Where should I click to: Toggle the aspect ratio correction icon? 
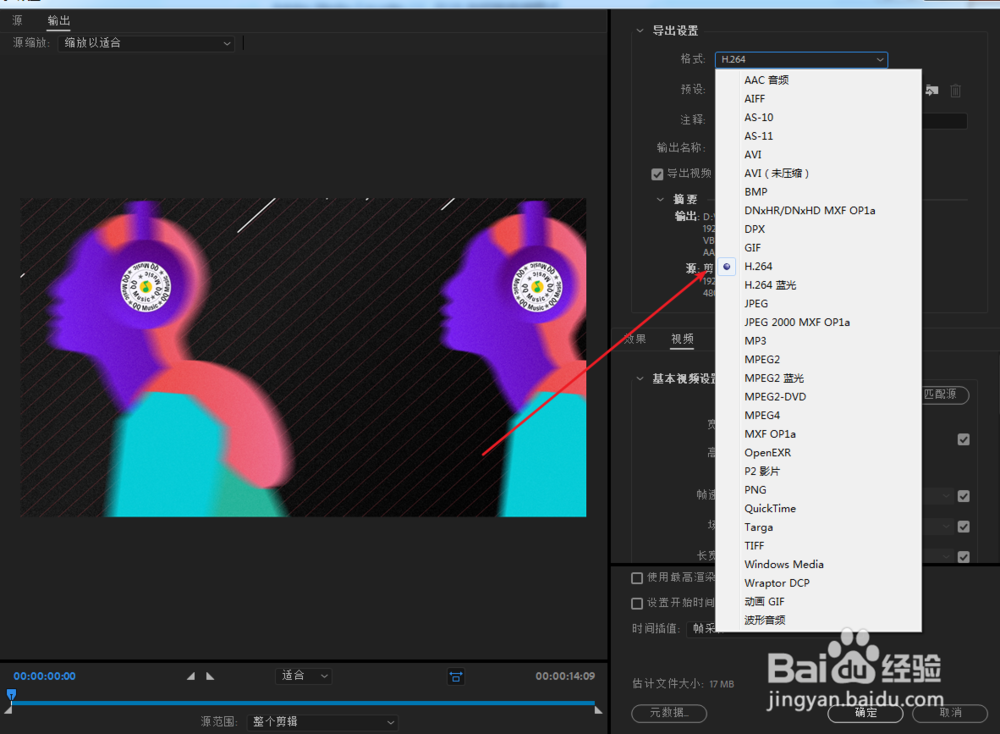click(455, 677)
